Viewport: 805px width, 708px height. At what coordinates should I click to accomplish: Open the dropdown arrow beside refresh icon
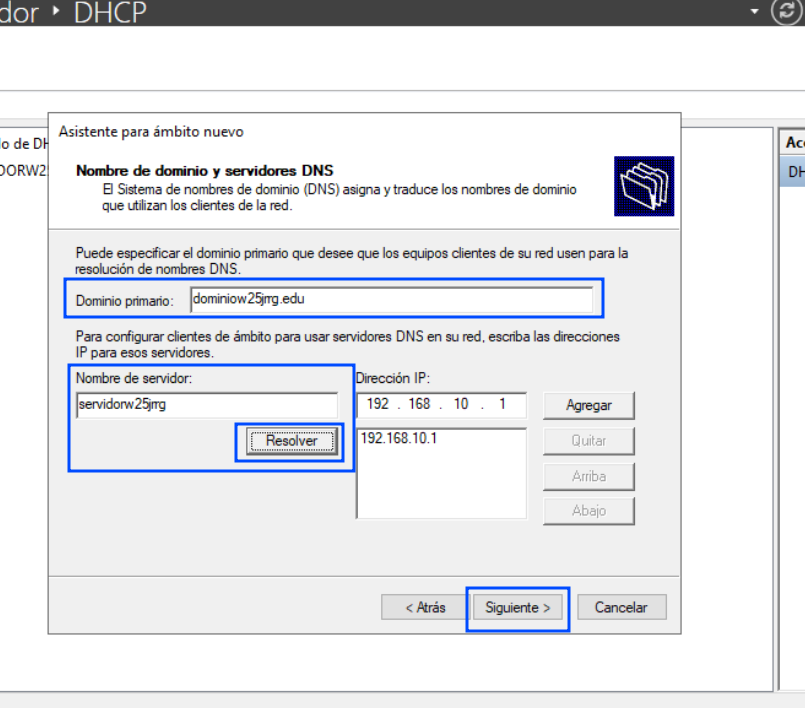click(x=754, y=11)
